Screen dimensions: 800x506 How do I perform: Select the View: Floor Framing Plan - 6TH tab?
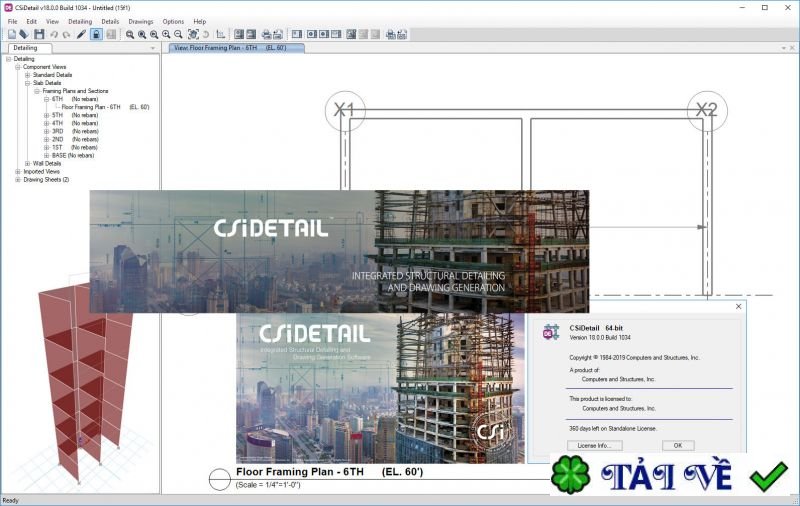(237, 47)
